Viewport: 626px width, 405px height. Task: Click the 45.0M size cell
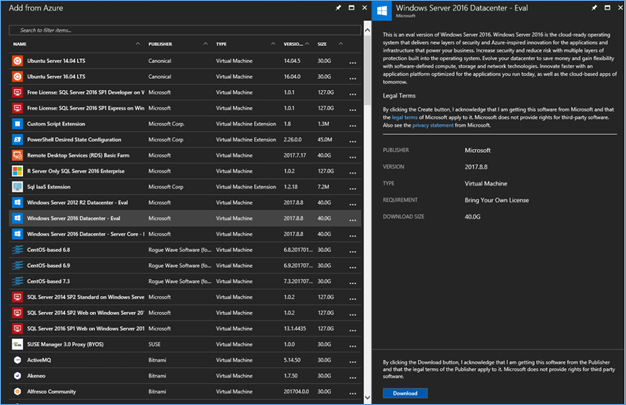[325, 139]
